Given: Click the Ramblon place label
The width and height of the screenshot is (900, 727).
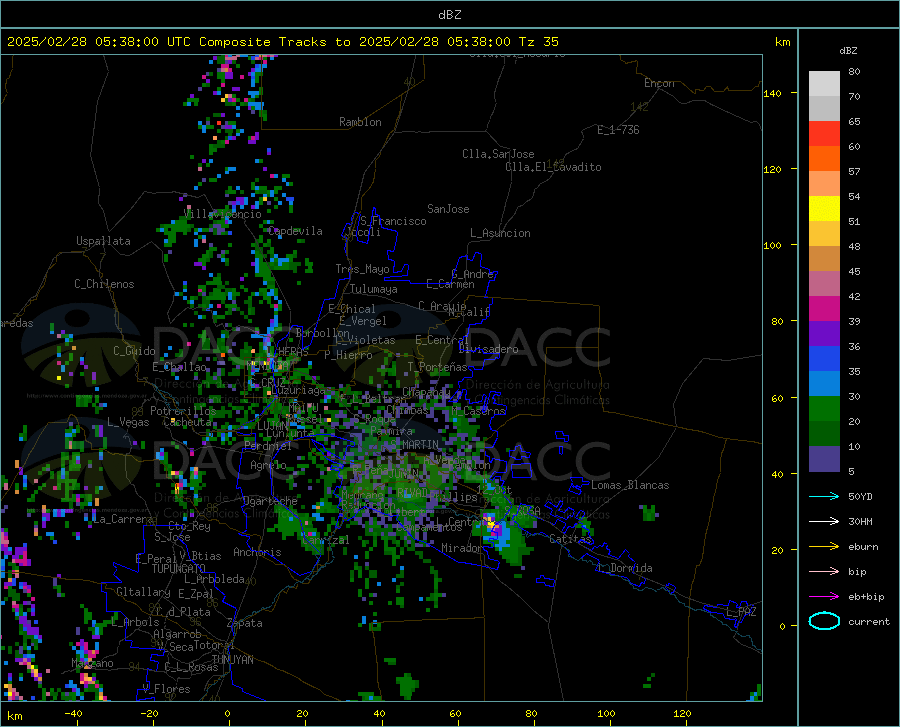Looking at the screenshot, I should point(360,122).
